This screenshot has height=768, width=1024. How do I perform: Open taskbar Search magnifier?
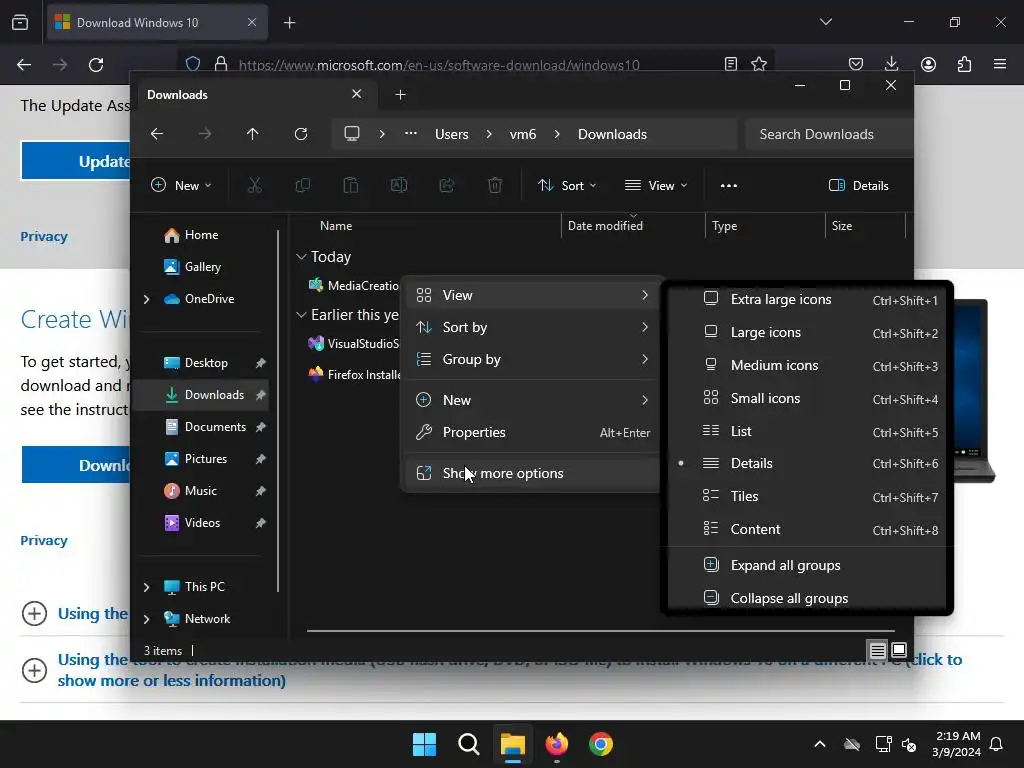click(469, 744)
